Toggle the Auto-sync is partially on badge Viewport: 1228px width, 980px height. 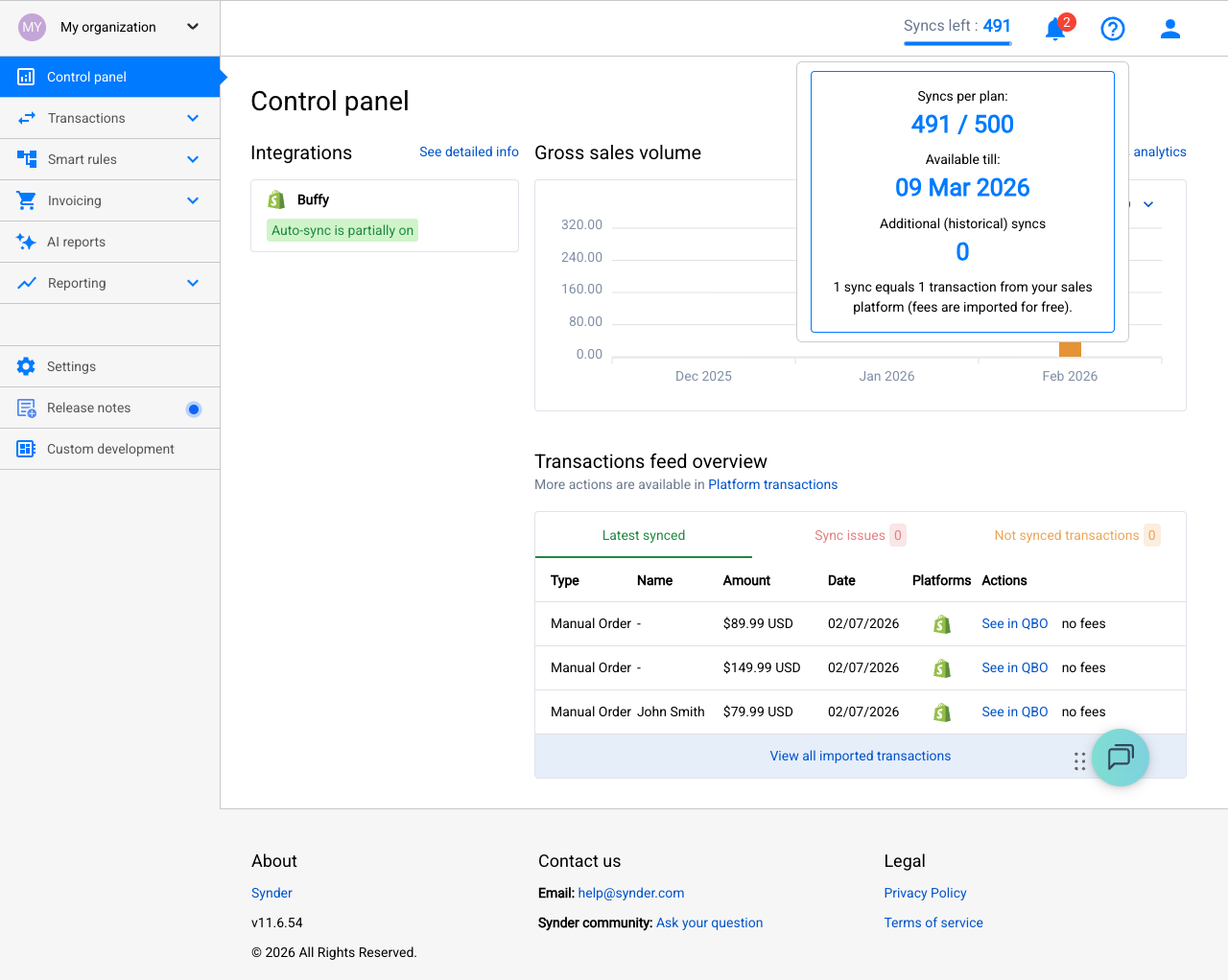[x=342, y=230]
